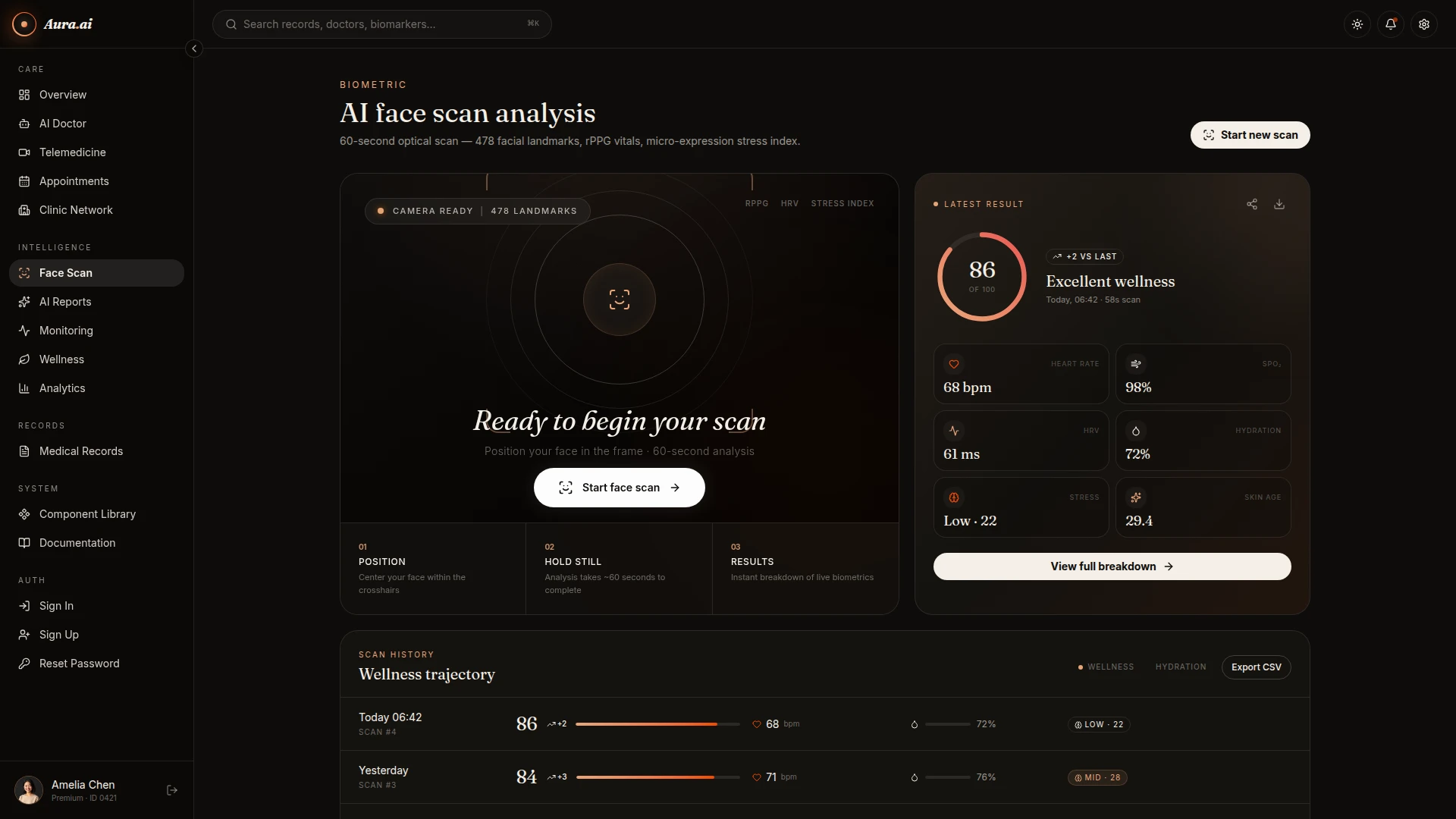1456x819 pixels.
Task: Click the Overview grid icon
Action: [24, 95]
